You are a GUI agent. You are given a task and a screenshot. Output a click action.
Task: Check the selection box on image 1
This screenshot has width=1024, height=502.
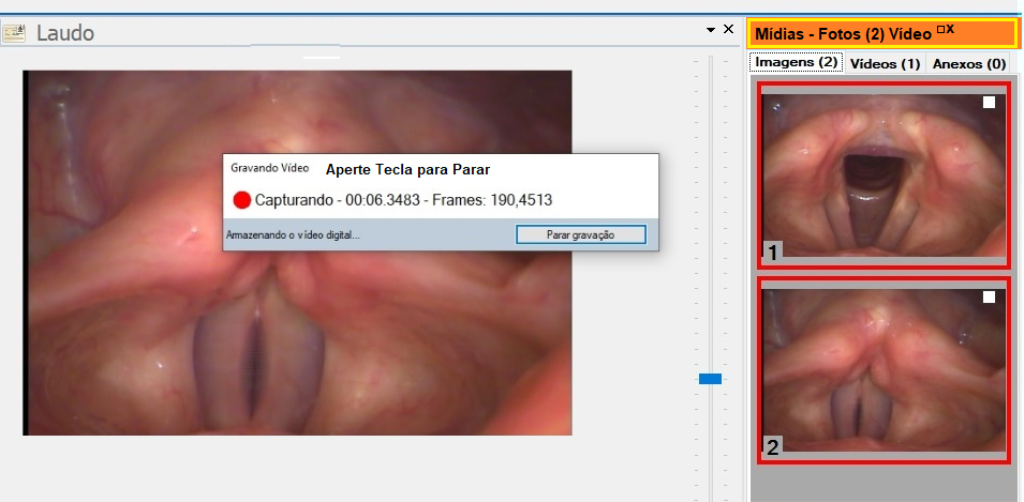(989, 102)
